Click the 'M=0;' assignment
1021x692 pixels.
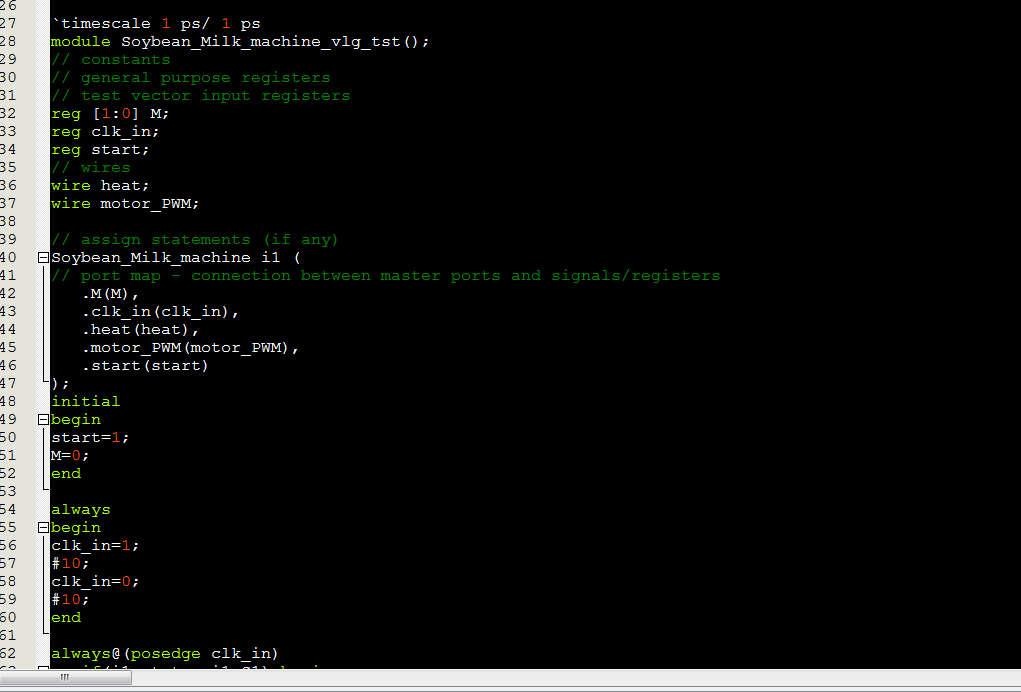coord(70,456)
